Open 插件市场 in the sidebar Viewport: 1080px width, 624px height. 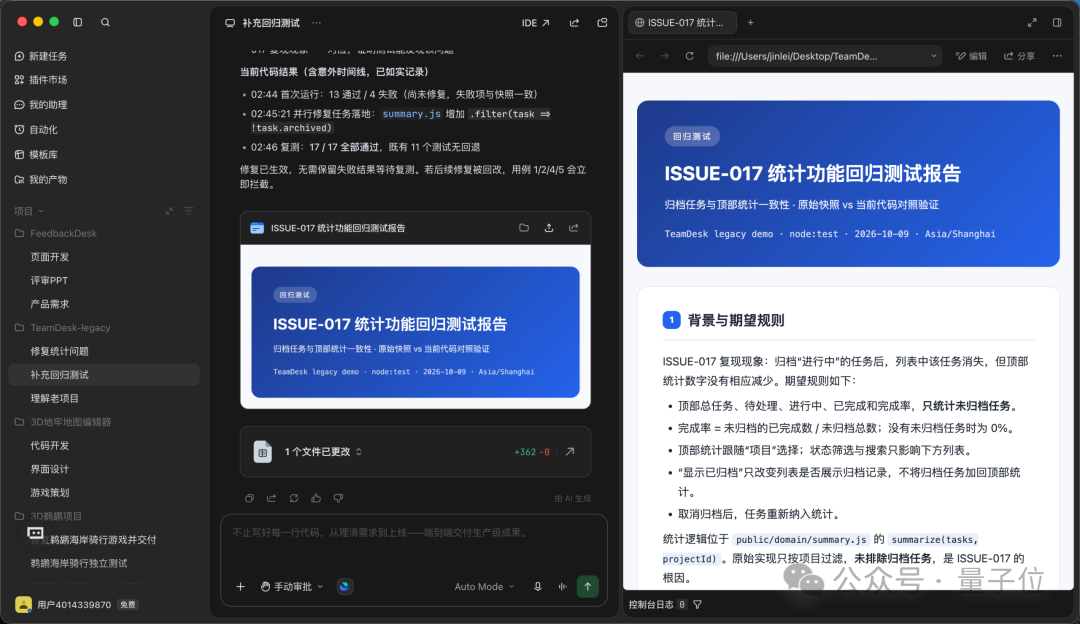[41, 80]
